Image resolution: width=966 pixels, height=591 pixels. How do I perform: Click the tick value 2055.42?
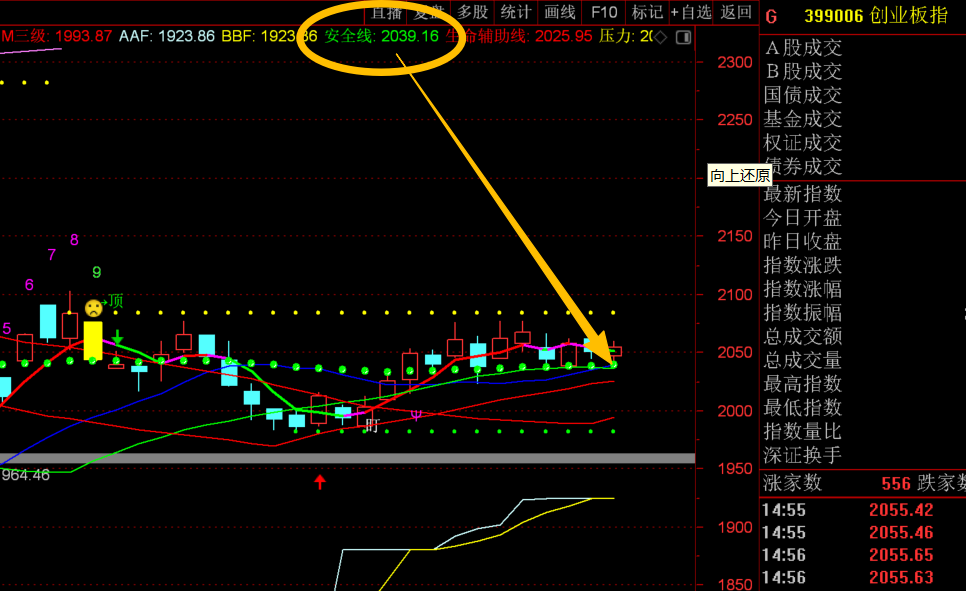point(901,510)
